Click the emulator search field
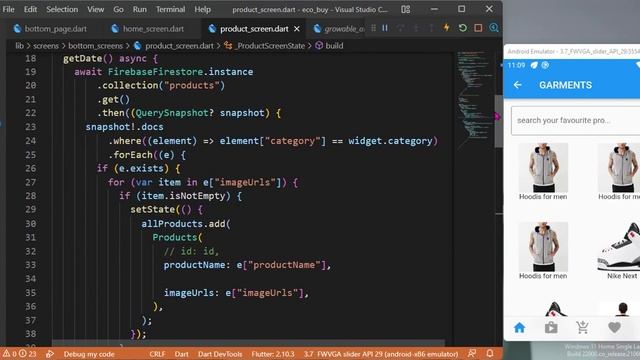Image resolution: width=640 pixels, height=360 pixels. coord(576,120)
